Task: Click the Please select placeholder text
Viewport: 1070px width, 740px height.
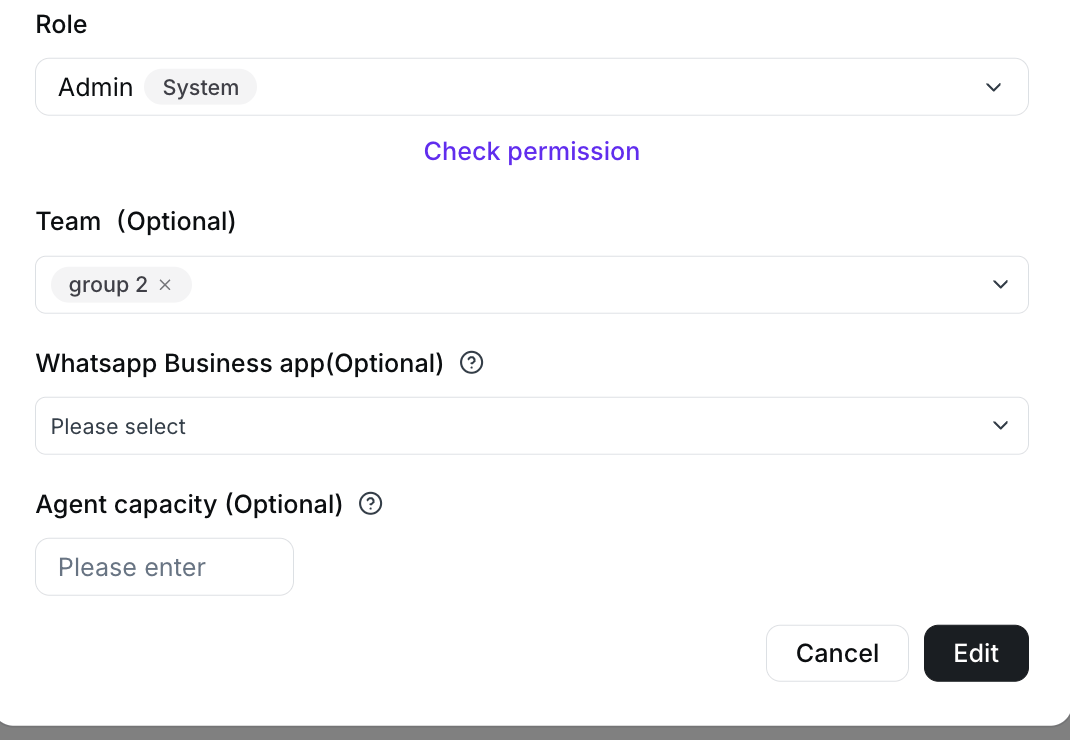Action: pyautogui.click(x=118, y=427)
